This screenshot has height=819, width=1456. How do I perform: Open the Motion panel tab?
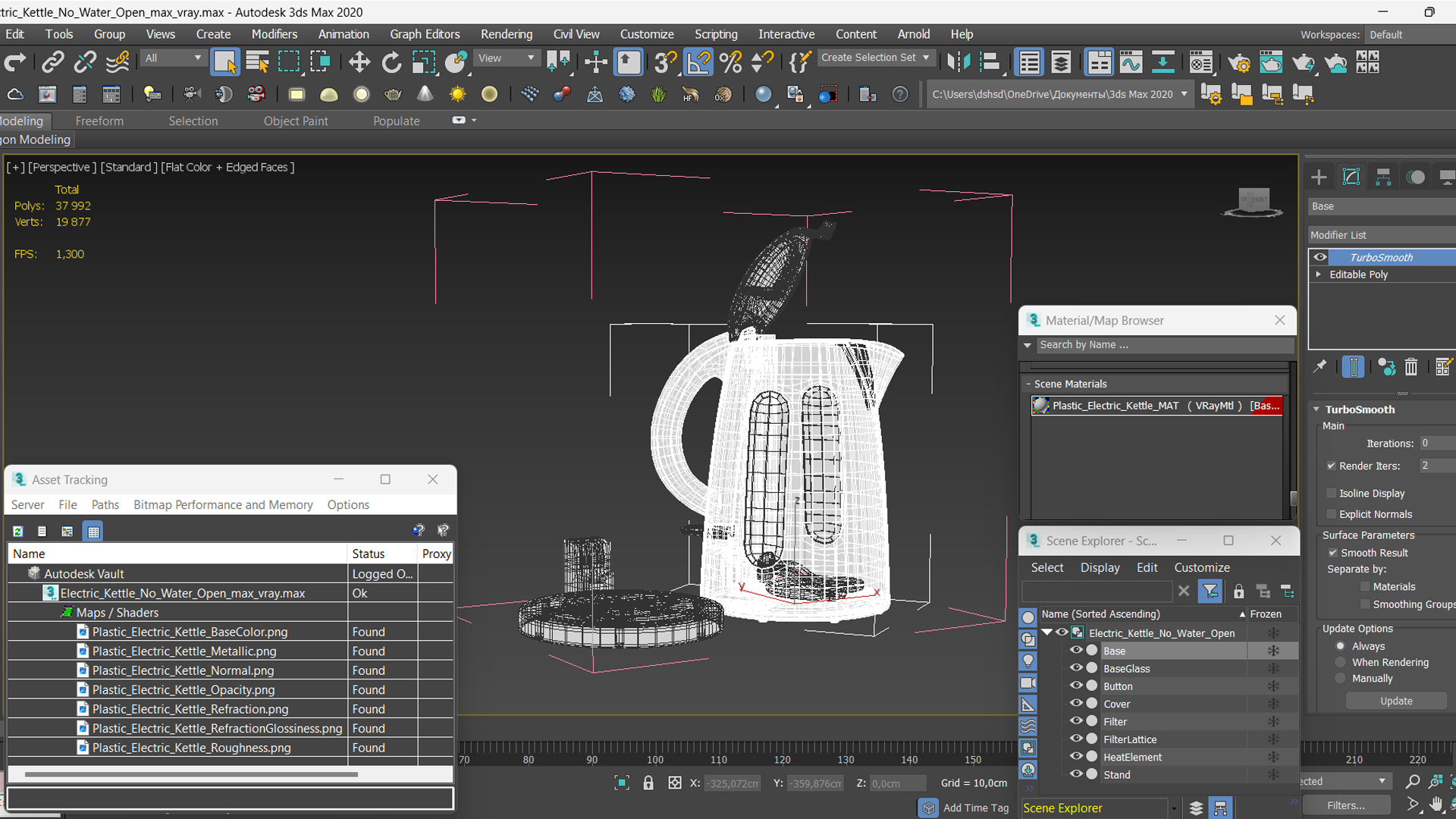point(1415,177)
